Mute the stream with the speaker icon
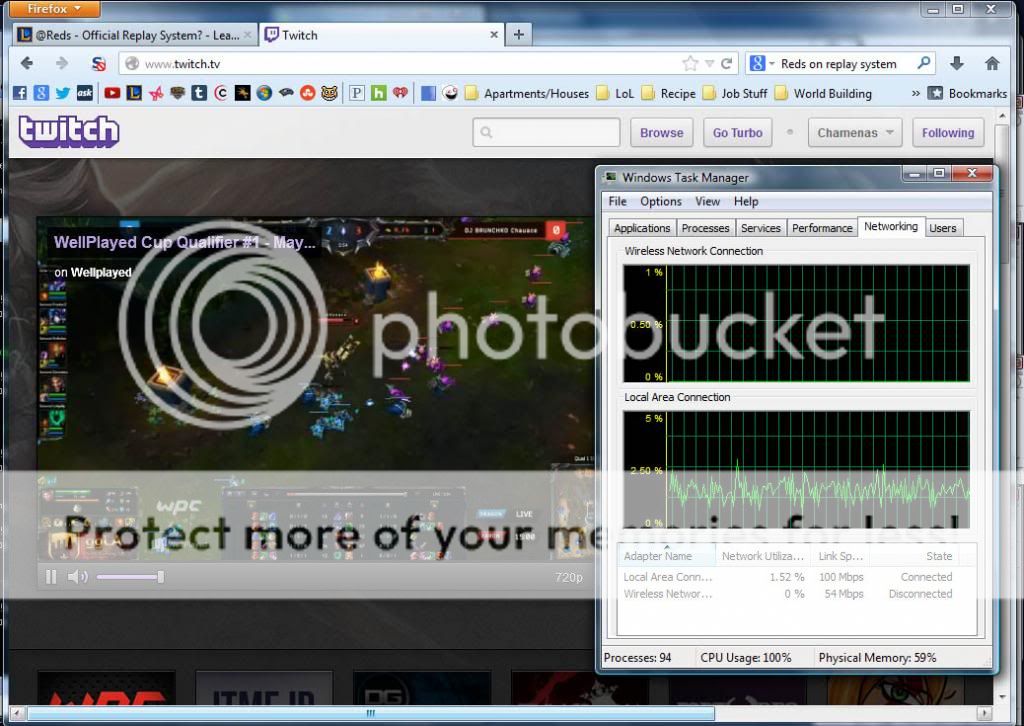This screenshot has width=1024, height=726. [77, 577]
